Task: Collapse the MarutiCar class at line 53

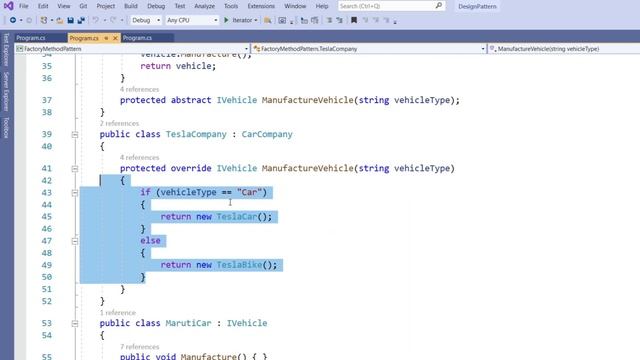Action: pyautogui.click(x=75, y=323)
